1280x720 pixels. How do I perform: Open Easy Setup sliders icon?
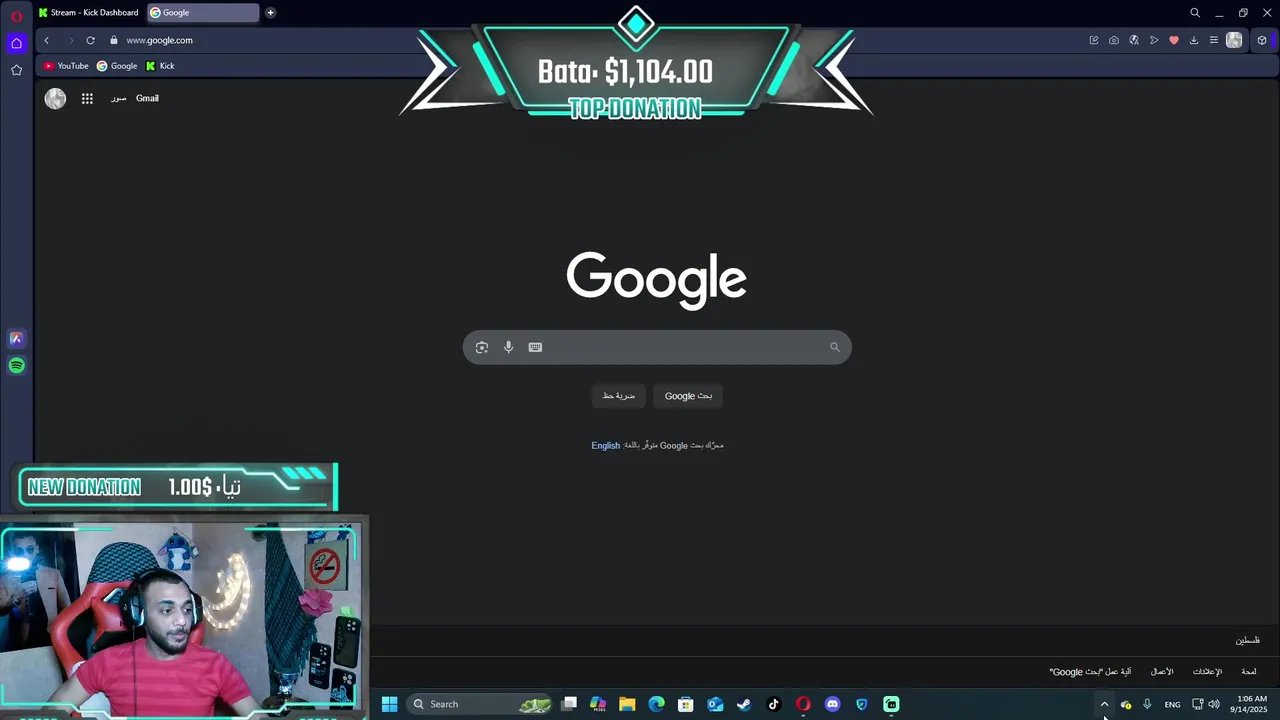click(x=1214, y=40)
